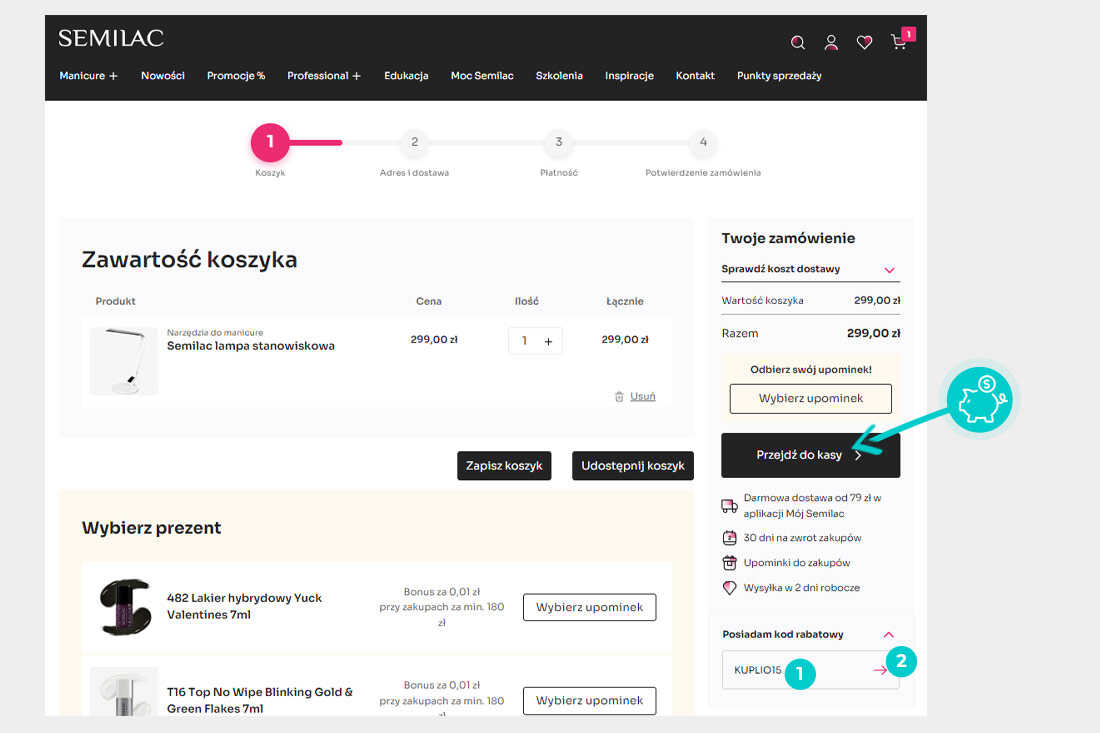Remove the lamp via the Usuń link
The image size is (1100, 733).
tap(643, 396)
